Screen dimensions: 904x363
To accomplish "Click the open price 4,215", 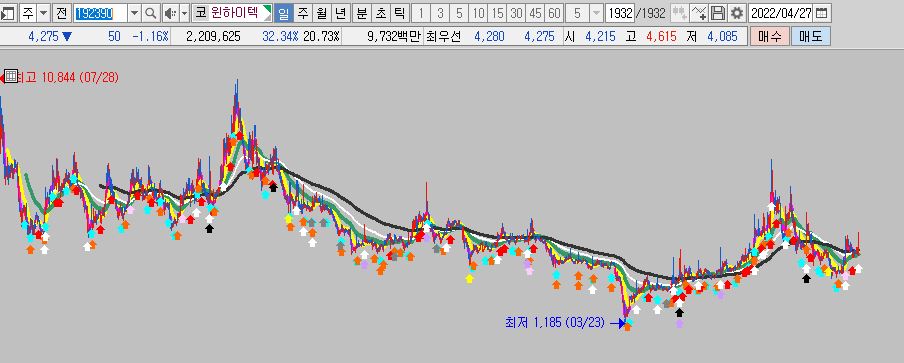I will [600, 37].
